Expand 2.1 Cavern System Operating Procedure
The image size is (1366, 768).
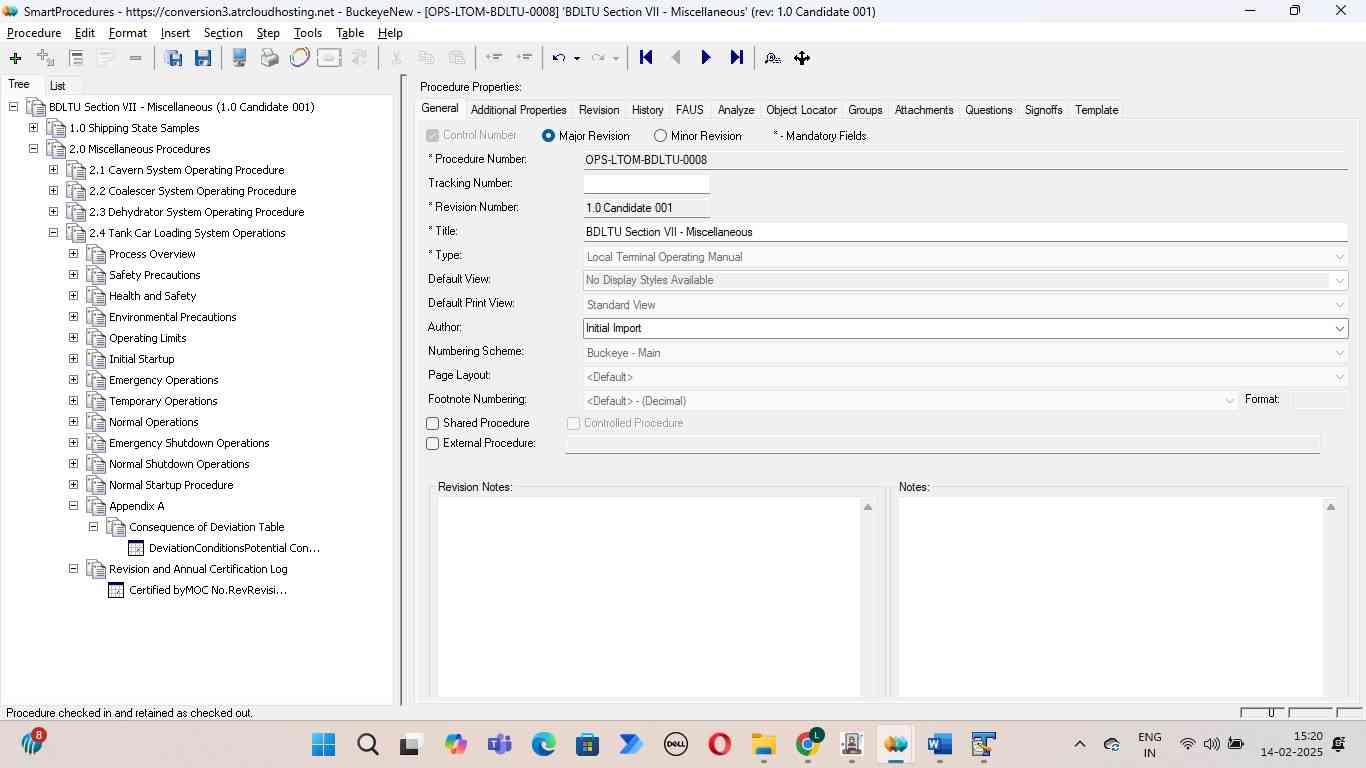point(53,170)
